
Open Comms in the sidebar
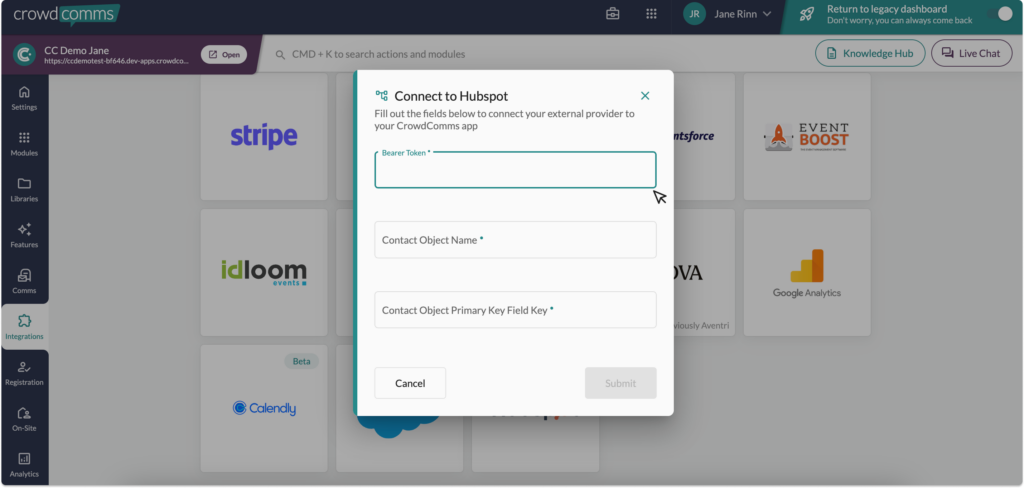pos(24,282)
